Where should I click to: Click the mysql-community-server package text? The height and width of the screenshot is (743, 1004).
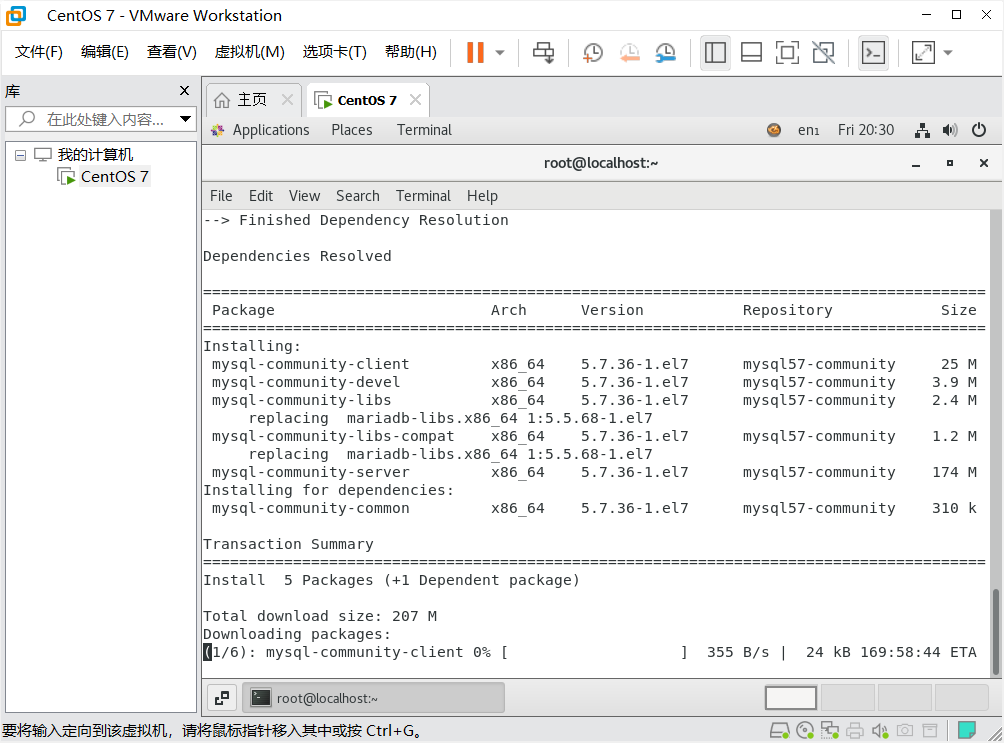(311, 472)
